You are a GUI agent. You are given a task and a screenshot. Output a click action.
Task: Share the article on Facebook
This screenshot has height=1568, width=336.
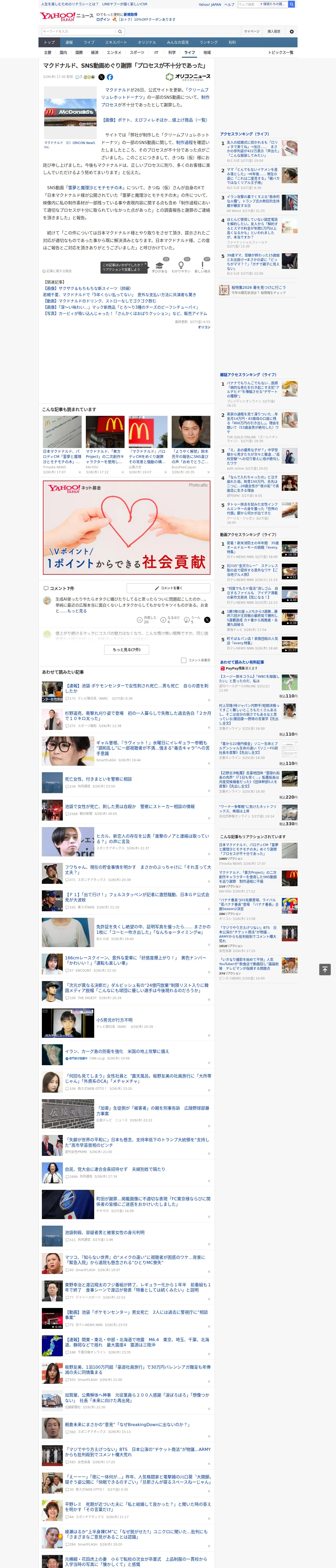(x=110, y=77)
